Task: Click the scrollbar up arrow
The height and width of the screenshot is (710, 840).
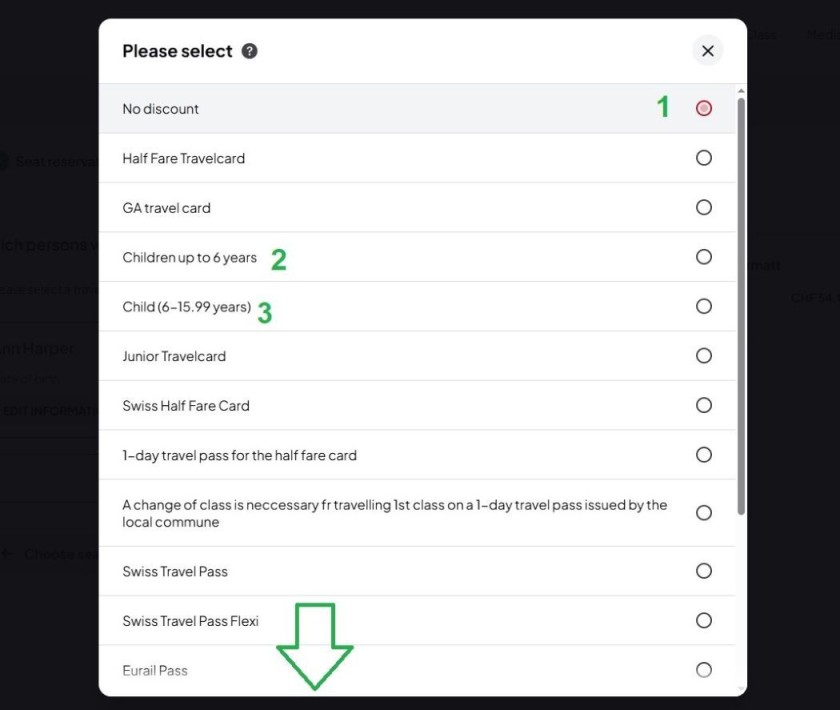Action: tap(739, 92)
